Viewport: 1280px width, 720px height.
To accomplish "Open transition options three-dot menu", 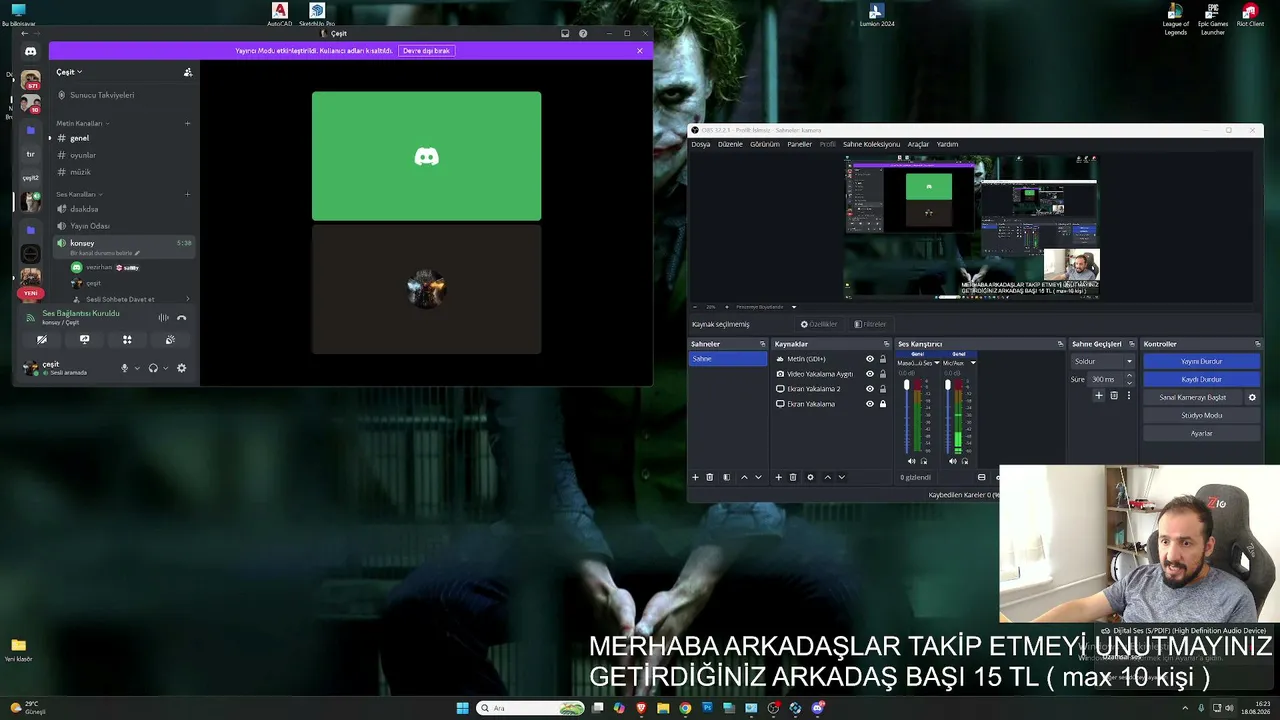I will click(1129, 396).
